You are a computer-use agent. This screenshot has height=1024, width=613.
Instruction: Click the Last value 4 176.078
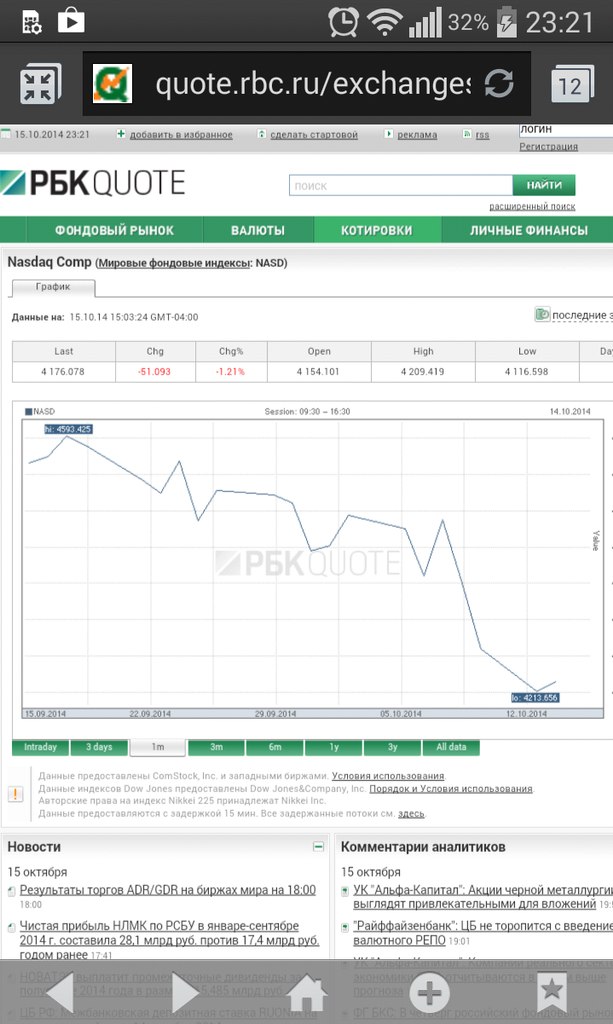tap(63, 372)
